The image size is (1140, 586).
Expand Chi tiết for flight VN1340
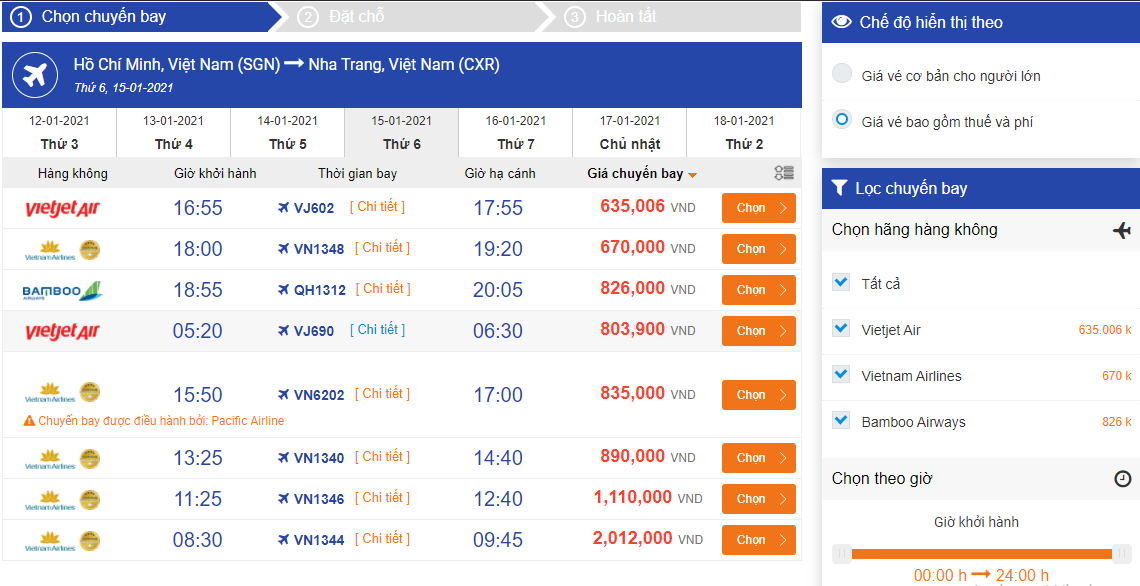382,457
